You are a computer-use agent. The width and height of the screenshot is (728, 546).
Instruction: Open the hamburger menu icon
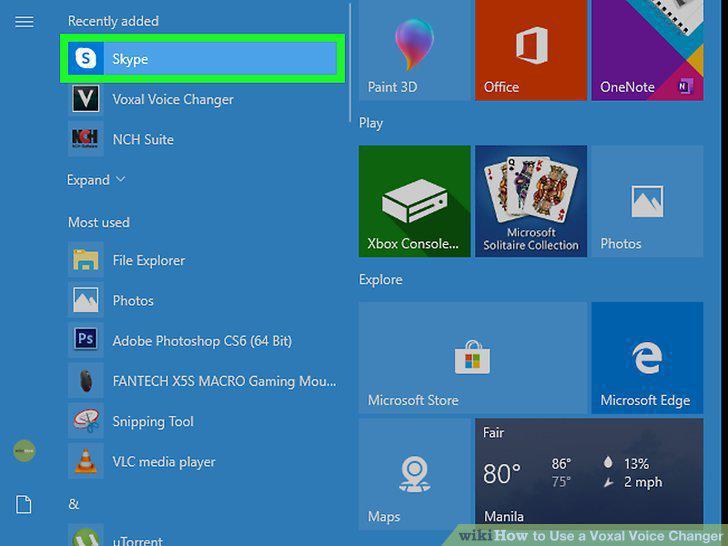(24, 22)
